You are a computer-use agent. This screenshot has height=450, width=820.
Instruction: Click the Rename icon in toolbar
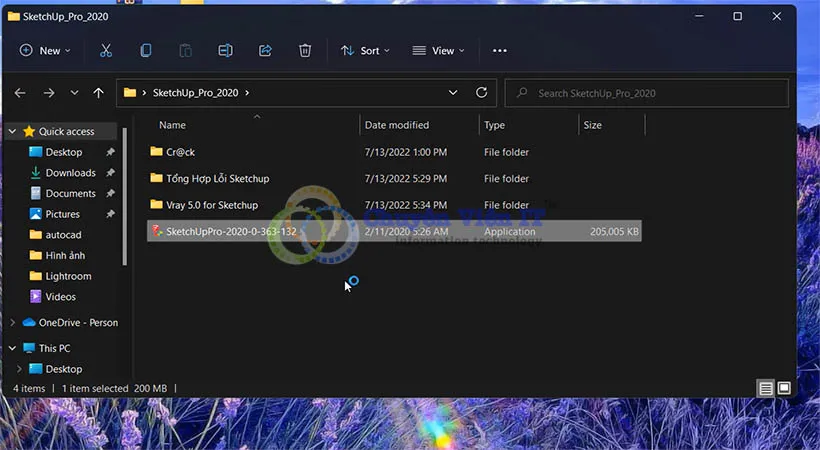(x=225, y=50)
